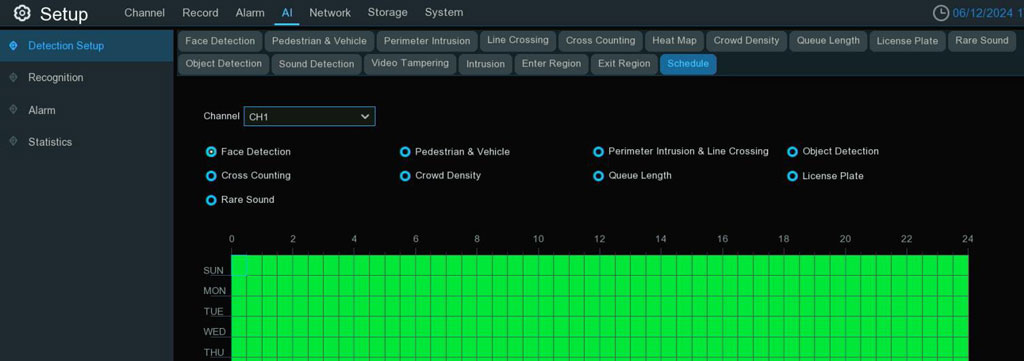Open the System top menu
Screen dimensions: 1024x361
pyautogui.click(x=444, y=12)
